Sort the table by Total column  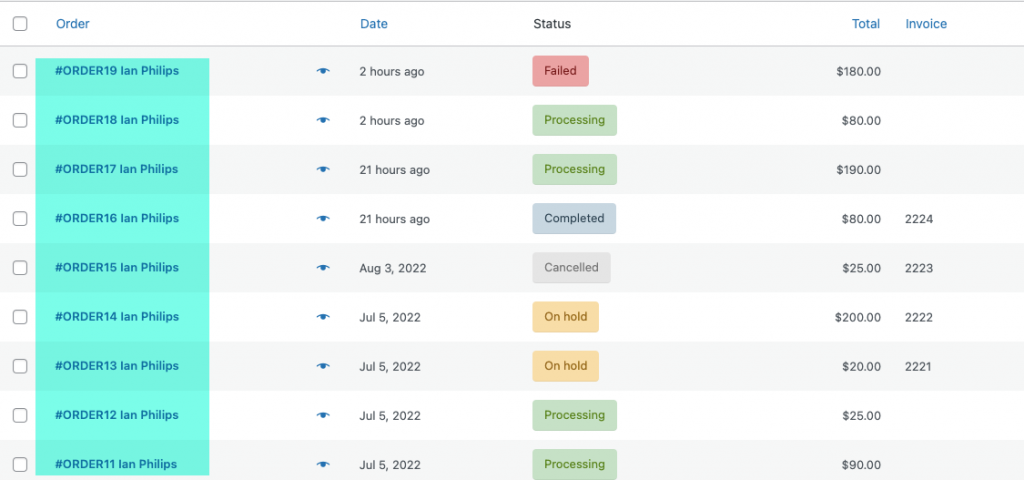[865, 24]
